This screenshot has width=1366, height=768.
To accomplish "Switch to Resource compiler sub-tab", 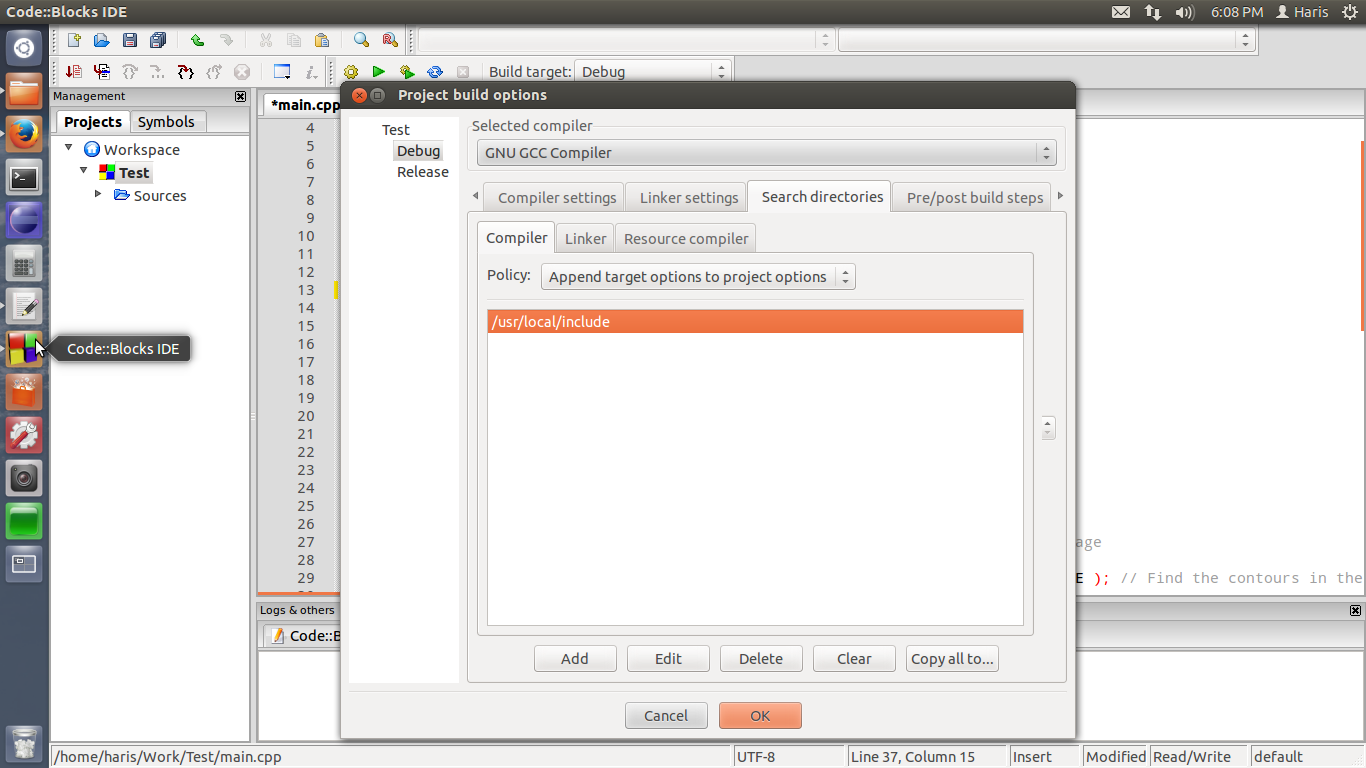I will pos(686,238).
